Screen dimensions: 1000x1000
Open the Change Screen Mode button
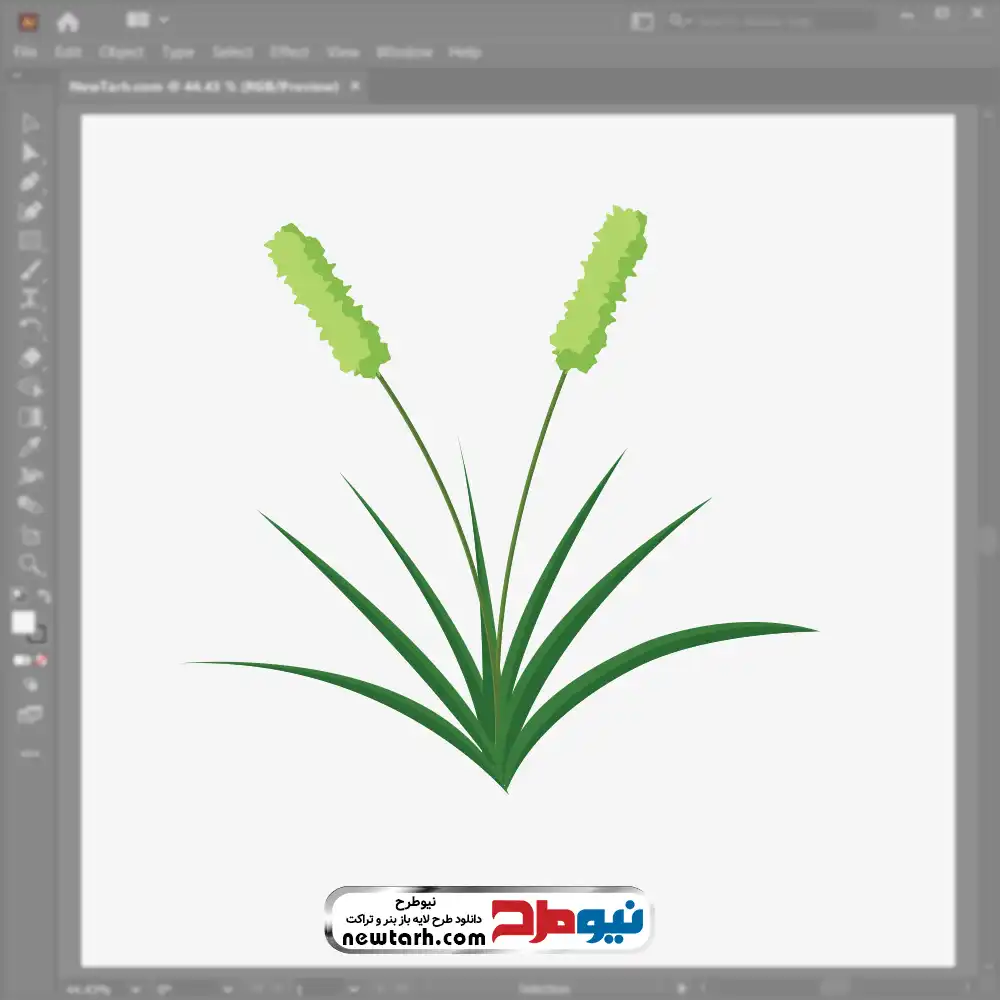(x=30, y=714)
